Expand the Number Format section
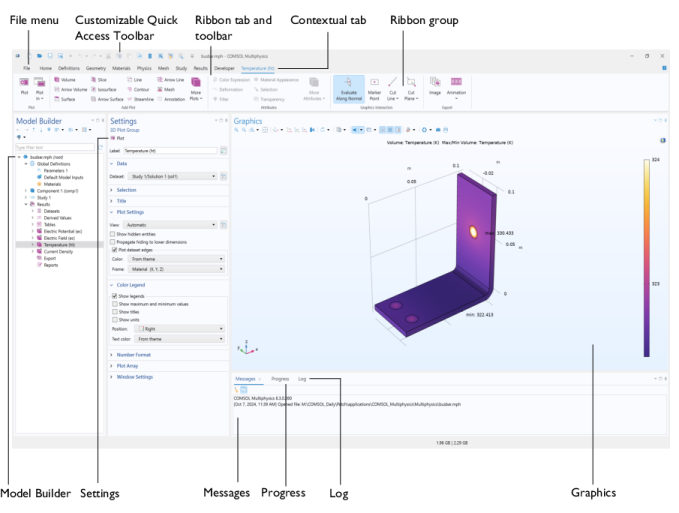The height and width of the screenshot is (513, 679). [135, 354]
